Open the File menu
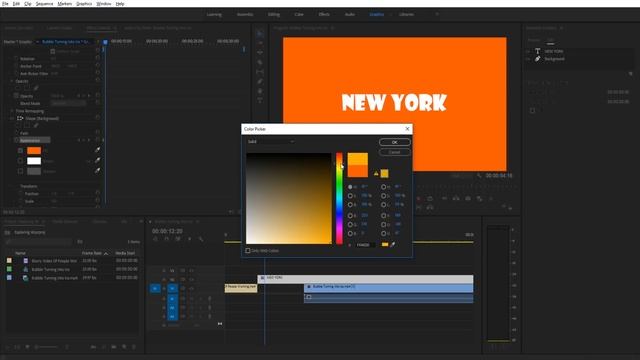 point(5,4)
